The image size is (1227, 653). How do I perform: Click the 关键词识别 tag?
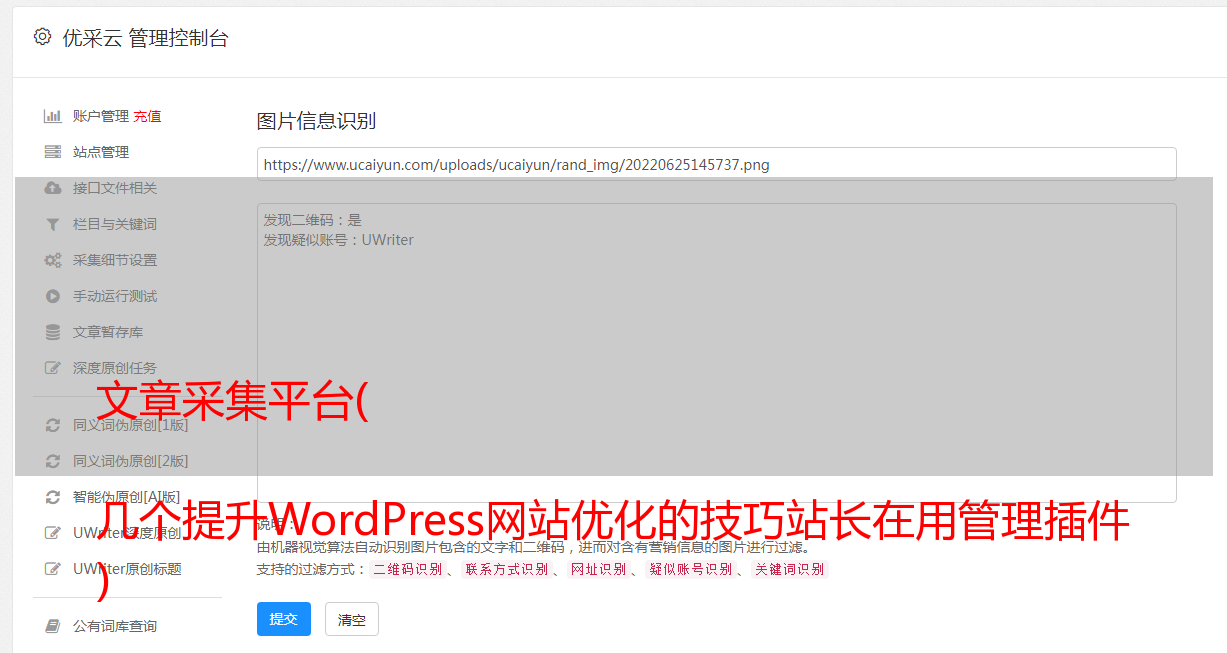[790, 569]
